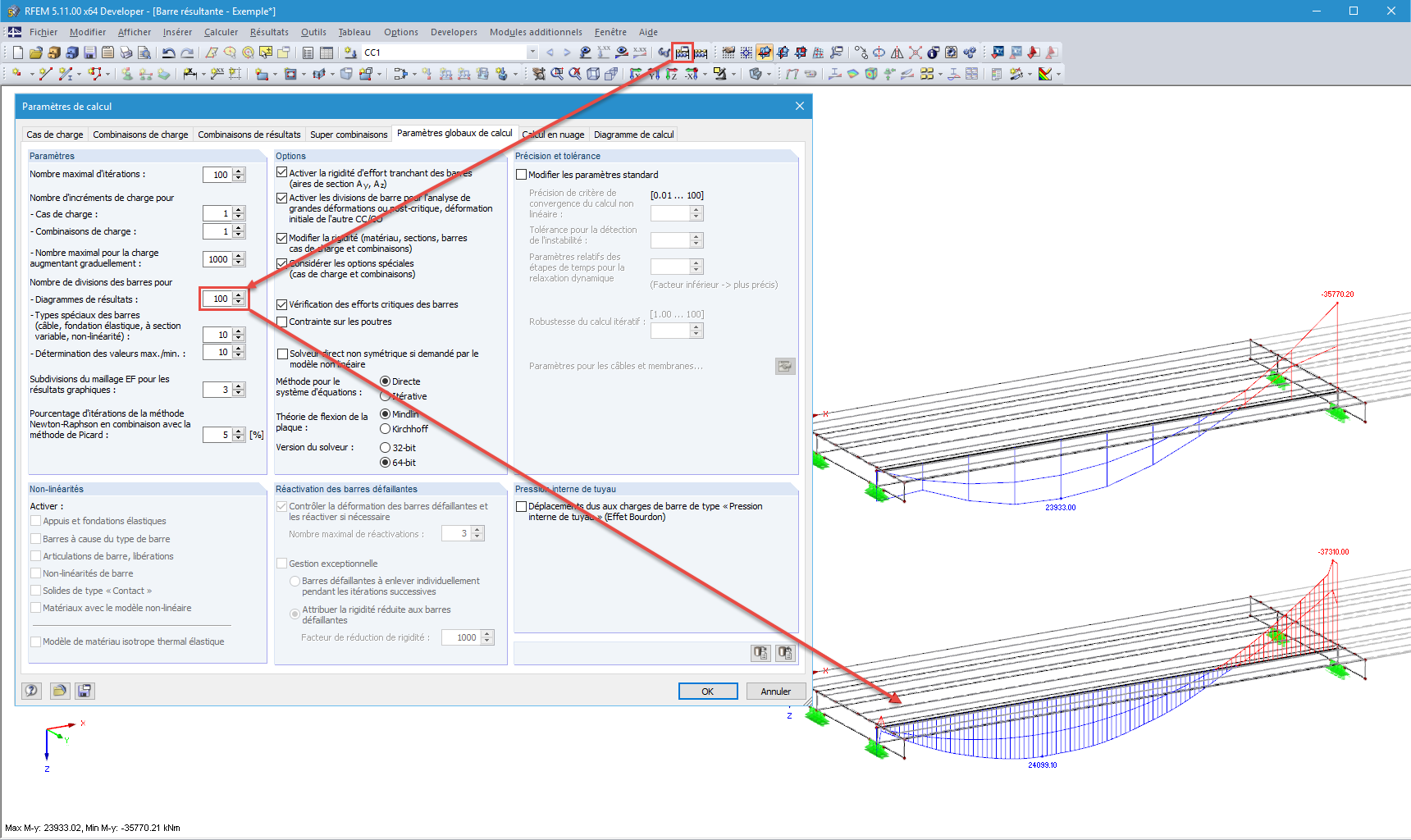This screenshot has height=840, width=1411.
Task: Switch to 'Super combinaisons' tab
Action: pos(349,135)
